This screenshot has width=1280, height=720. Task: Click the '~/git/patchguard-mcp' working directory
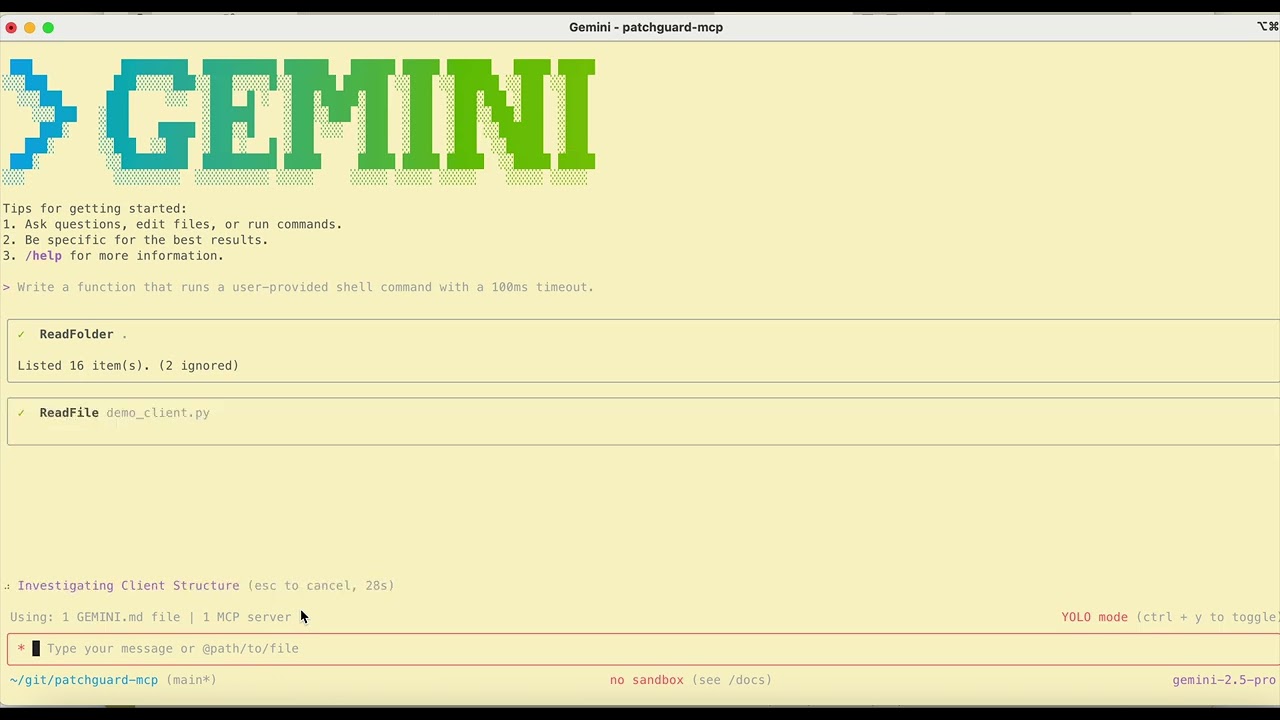tap(84, 680)
